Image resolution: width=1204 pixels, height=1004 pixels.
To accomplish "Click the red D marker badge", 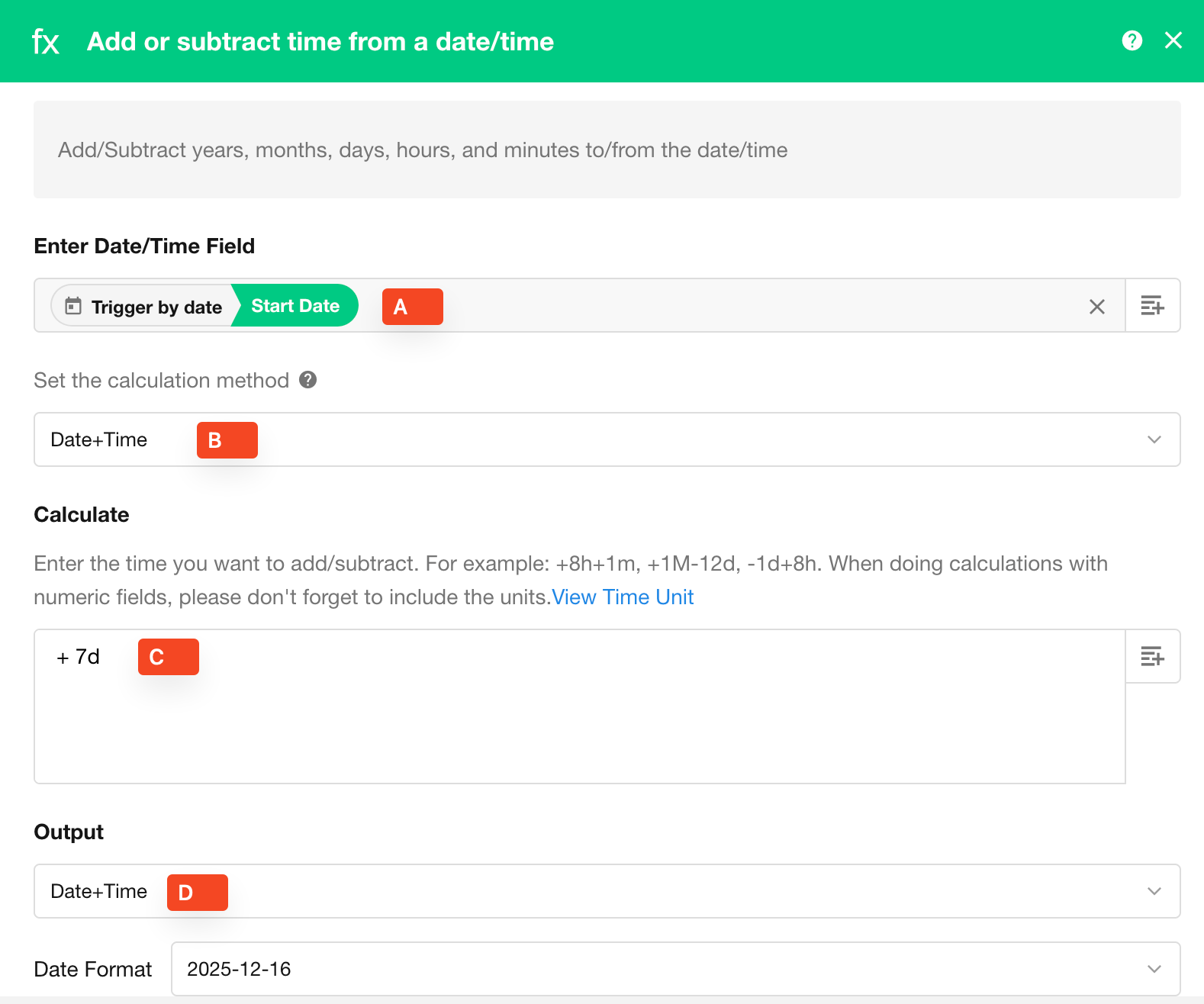I will click(197, 893).
